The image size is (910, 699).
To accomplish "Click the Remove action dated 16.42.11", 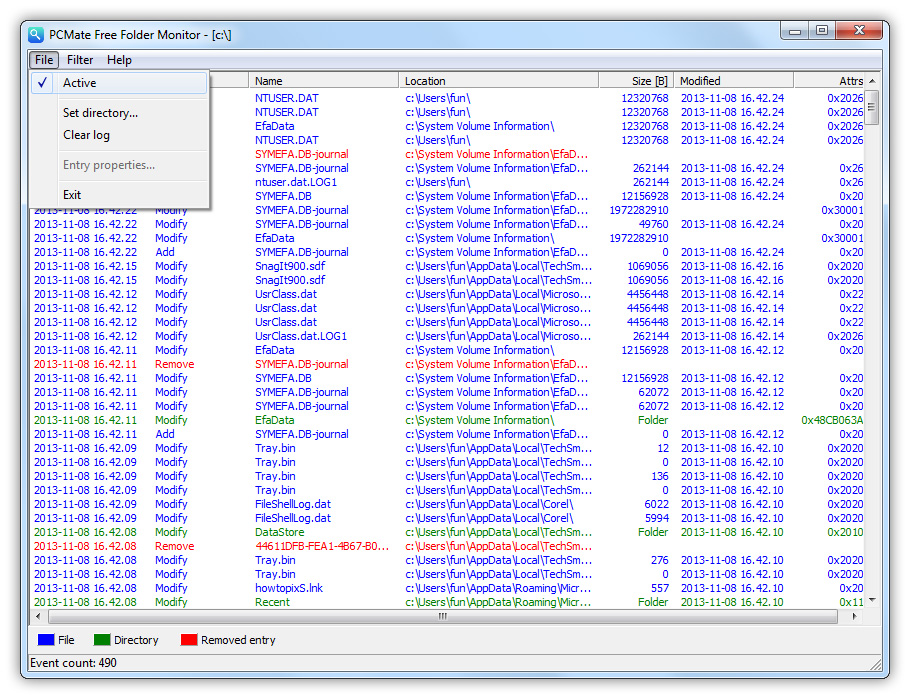I will [x=174, y=365].
